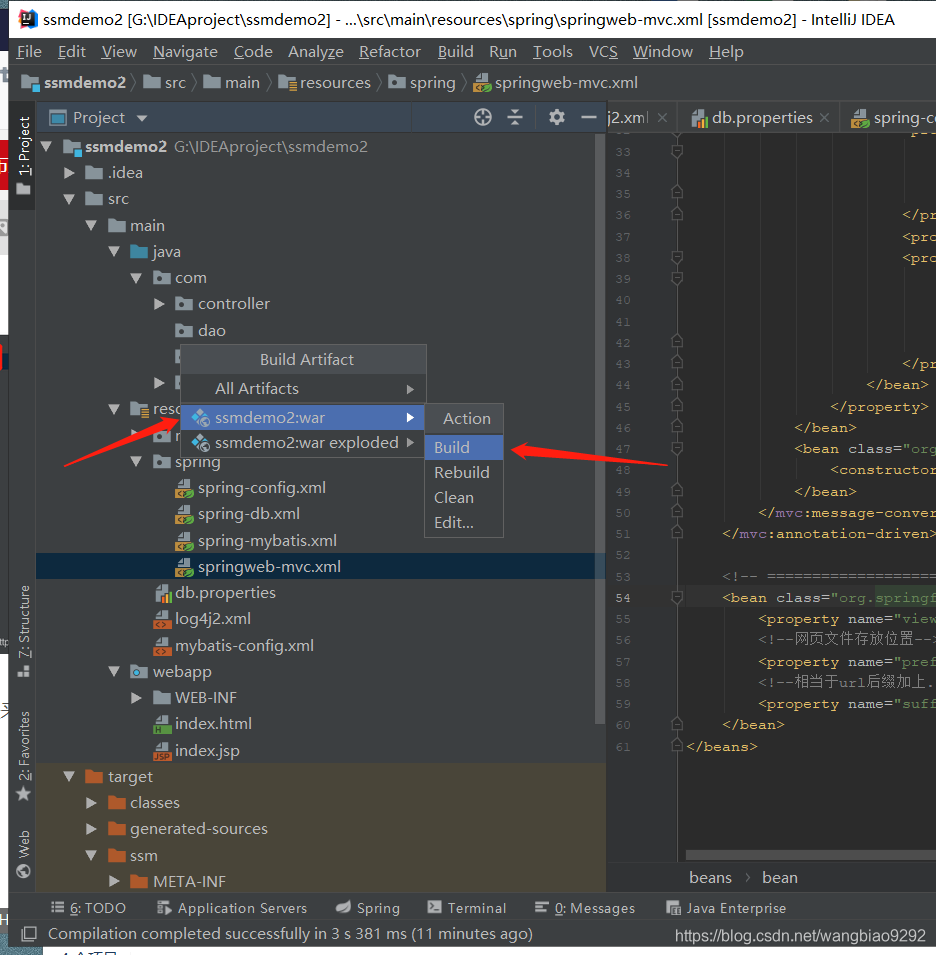Open the Terminal tool window

466,908
